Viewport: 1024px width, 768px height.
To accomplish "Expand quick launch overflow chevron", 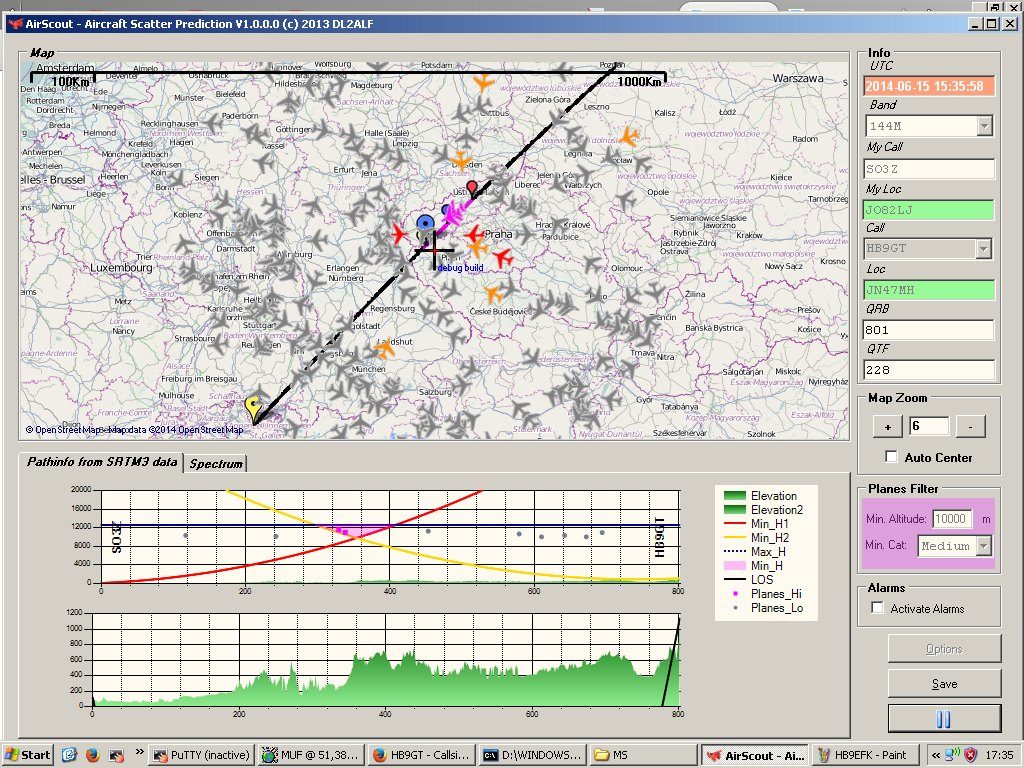I will (140, 752).
